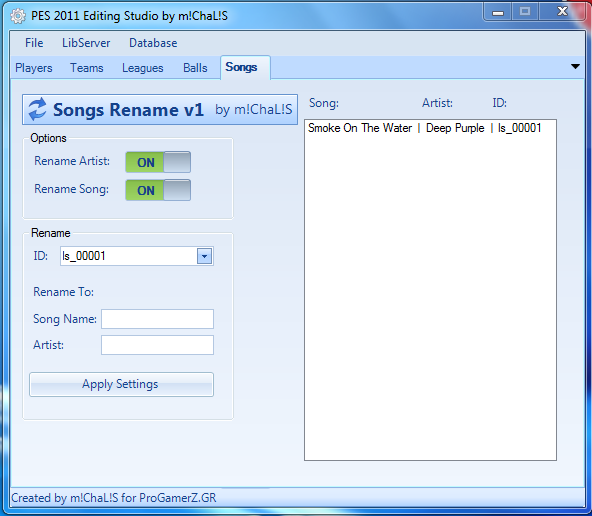Open the LibServer menu
This screenshot has width=592, height=516.
(x=86, y=43)
